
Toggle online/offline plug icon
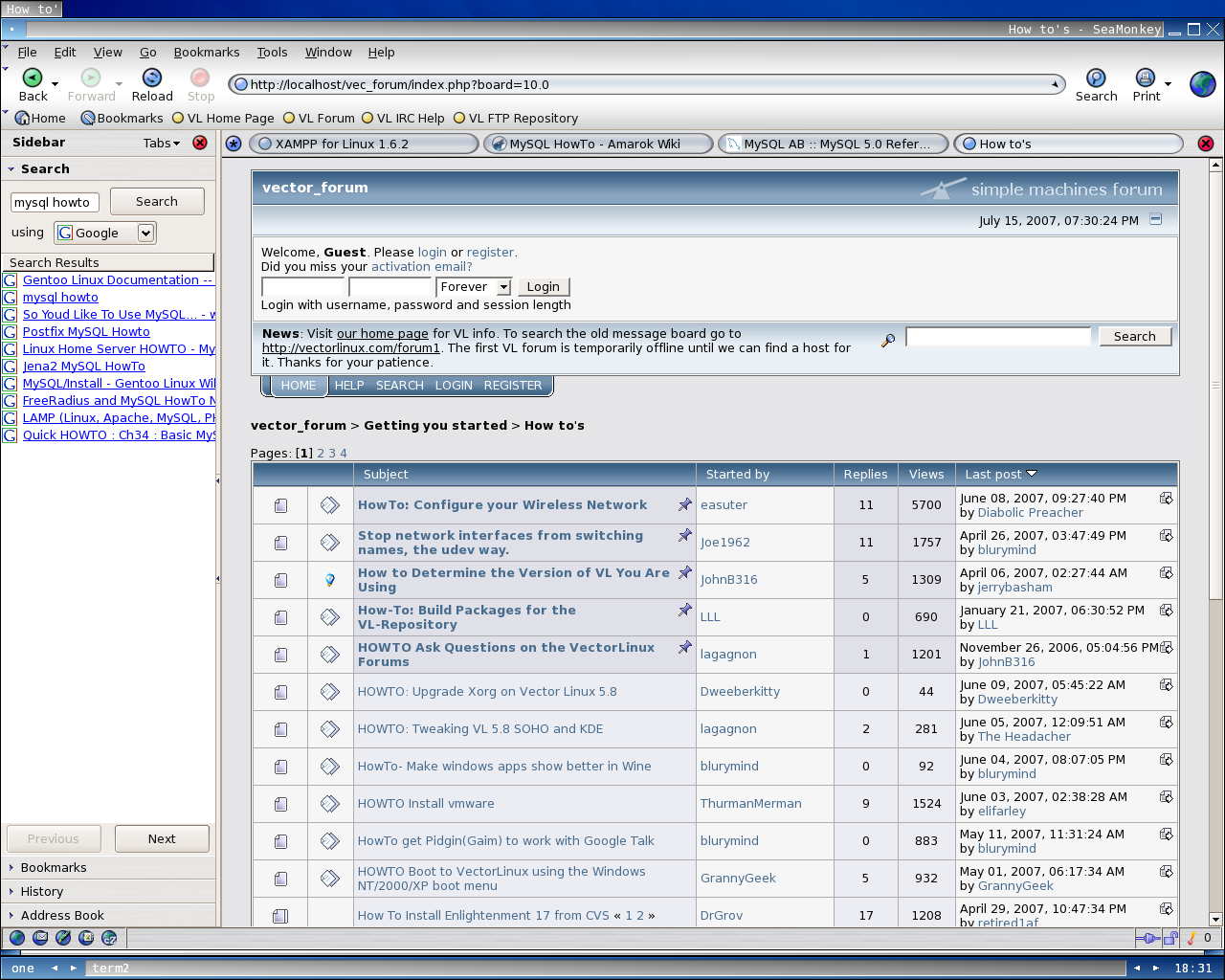[x=1147, y=938]
